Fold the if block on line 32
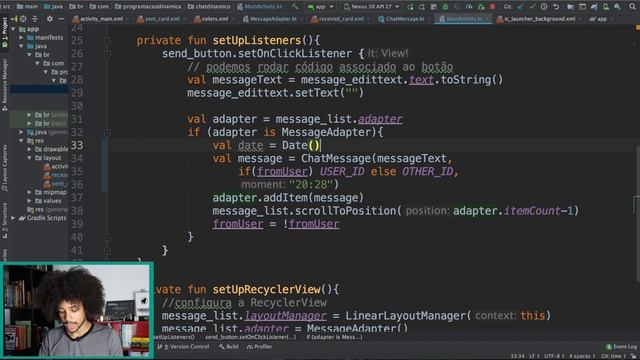Viewport: 640px width, 360px height. pyautogui.click(x=107, y=132)
